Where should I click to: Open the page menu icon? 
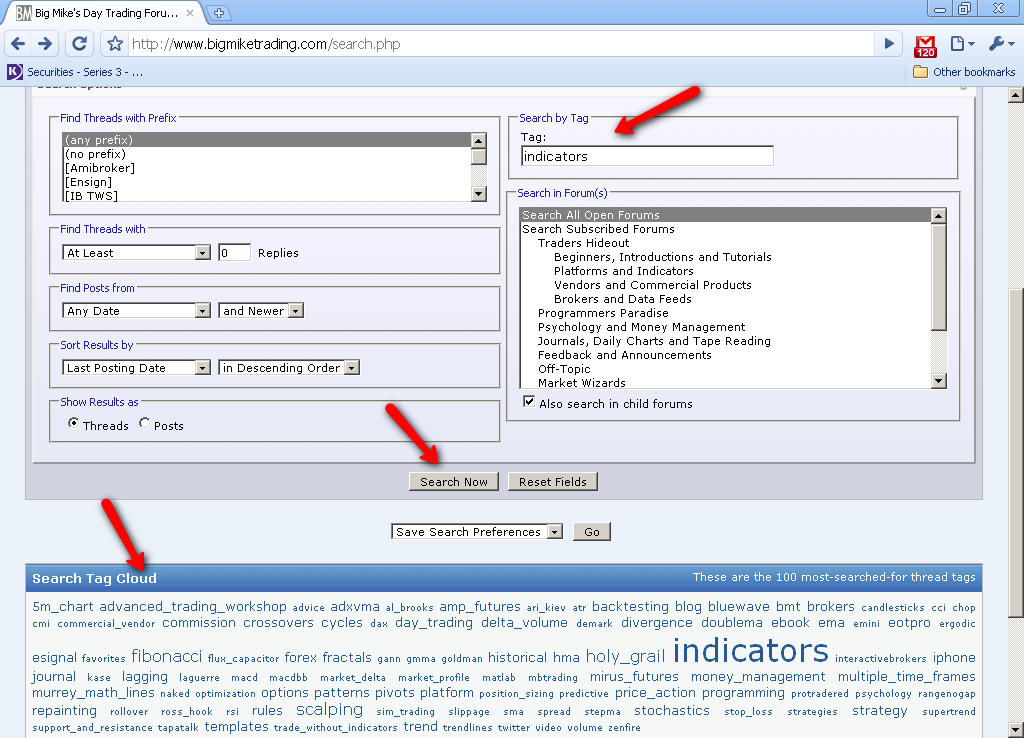click(962, 44)
